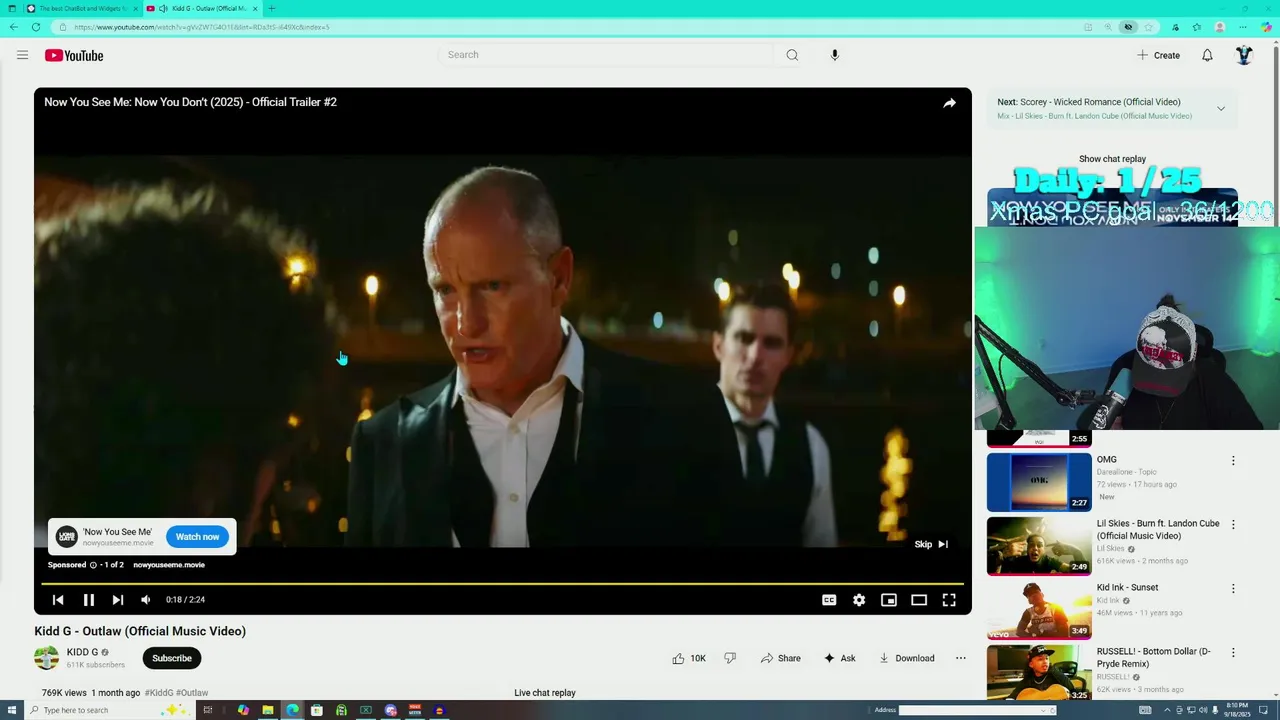Reload the page
This screenshot has width=1280, height=720.
click(36, 27)
